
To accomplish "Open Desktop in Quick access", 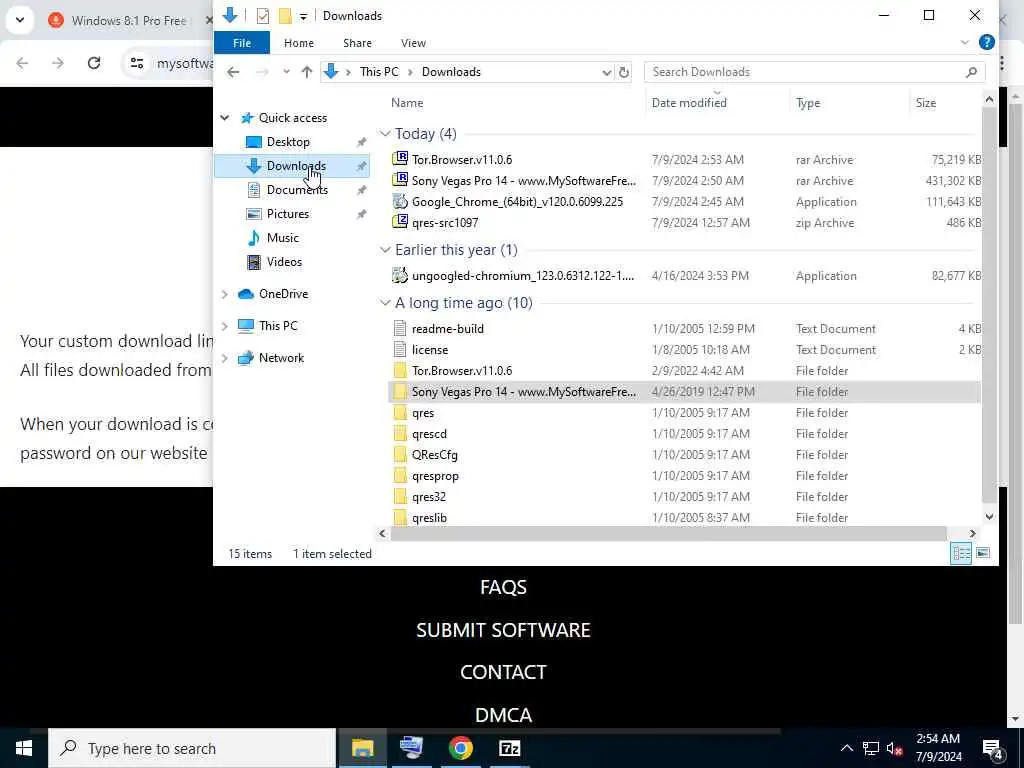I will pos(288,142).
